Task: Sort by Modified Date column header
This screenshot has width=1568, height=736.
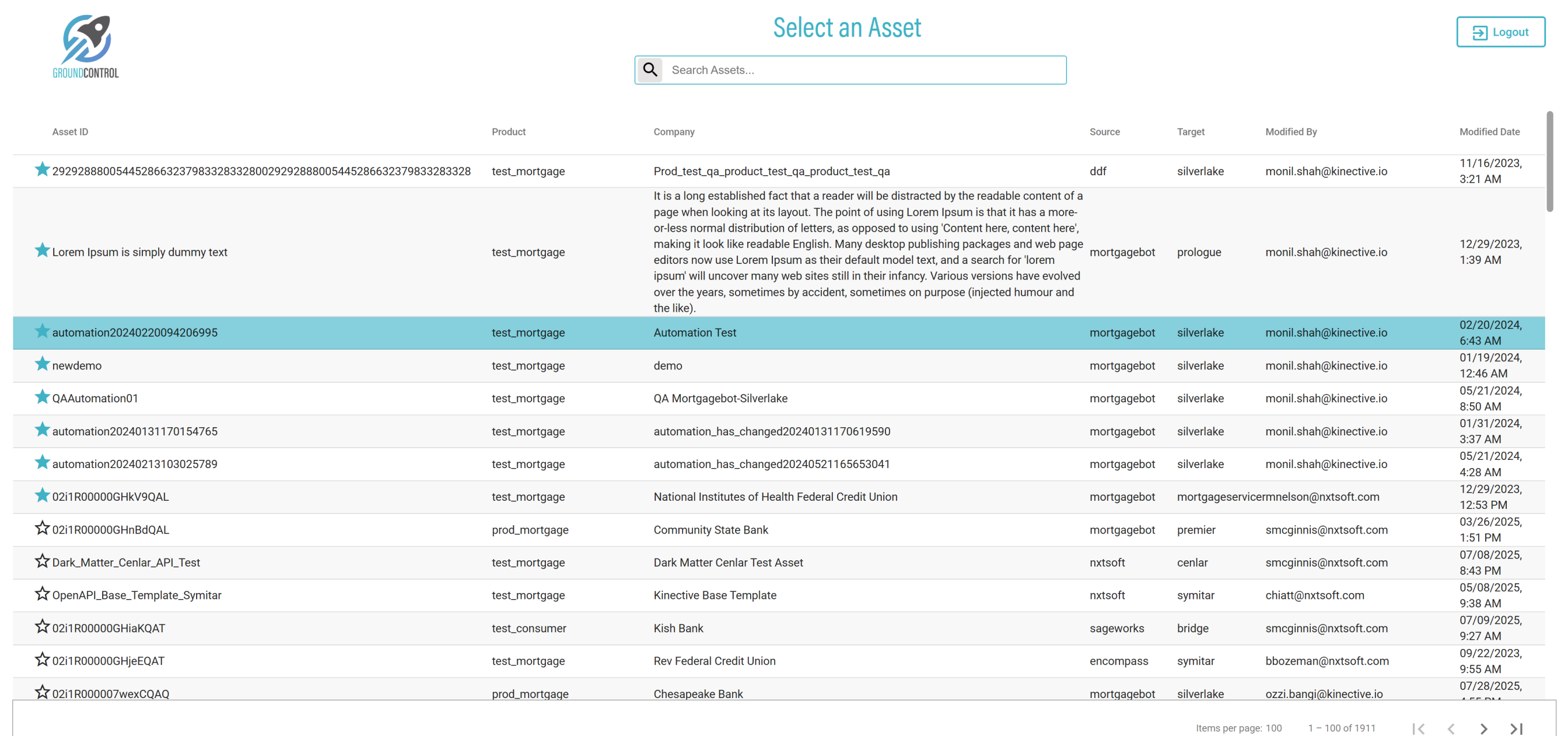Action: (x=1489, y=131)
